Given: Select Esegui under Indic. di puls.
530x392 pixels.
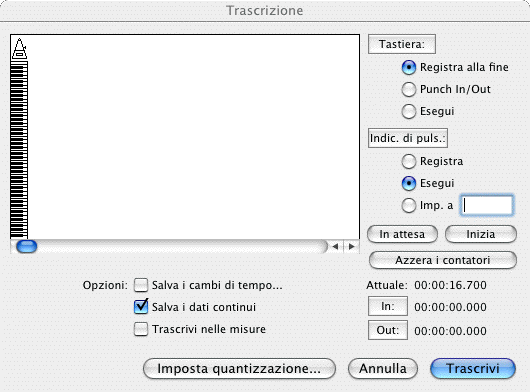Looking at the screenshot, I should pyautogui.click(x=409, y=183).
